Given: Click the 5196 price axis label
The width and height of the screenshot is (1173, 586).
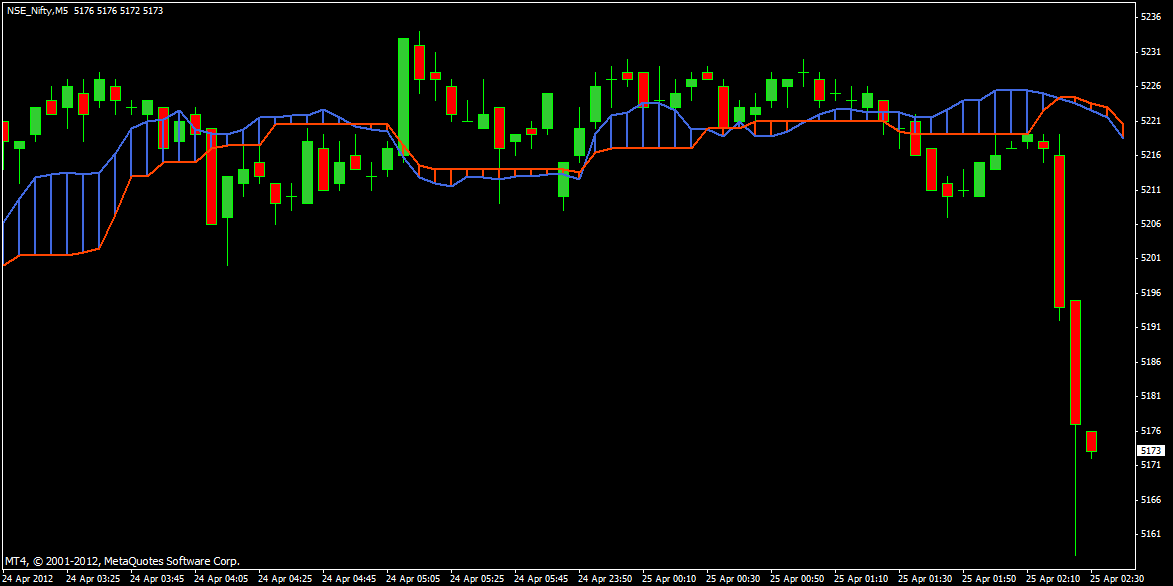Looking at the screenshot, I should pyautogui.click(x=1150, y=293).
